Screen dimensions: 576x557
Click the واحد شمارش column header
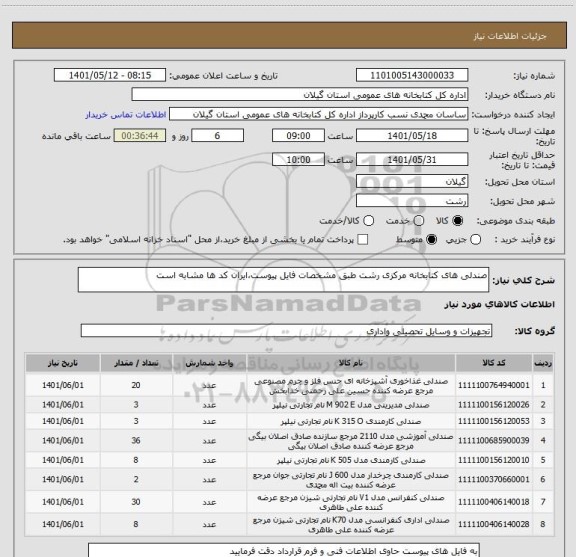209,363
